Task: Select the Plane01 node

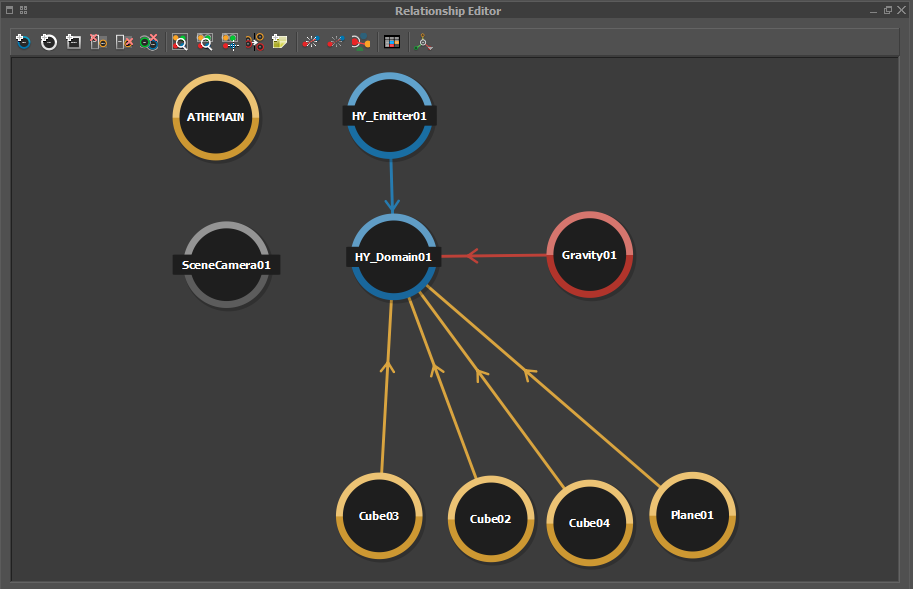Action: 692,515
